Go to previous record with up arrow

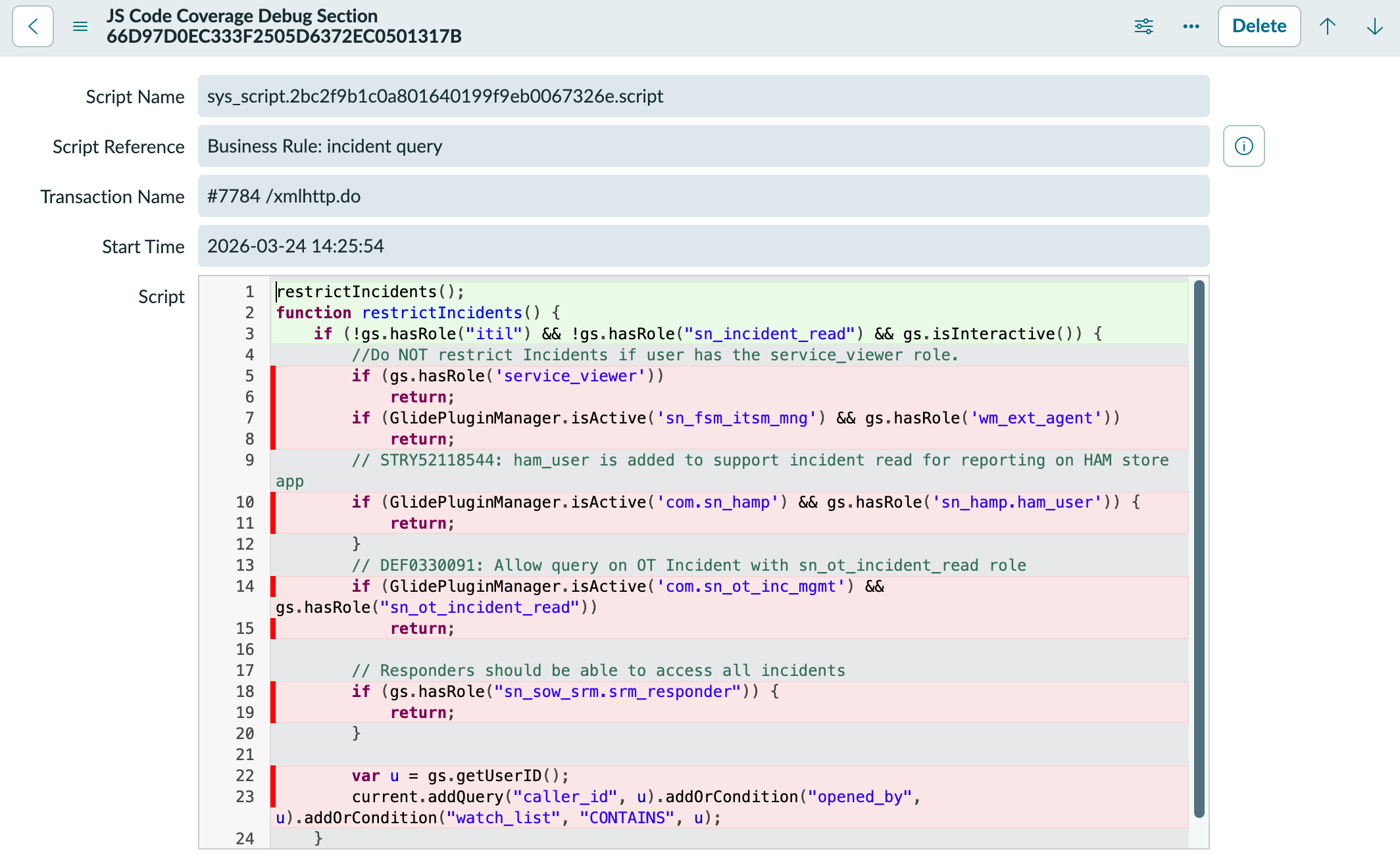tap(1328, 26)
